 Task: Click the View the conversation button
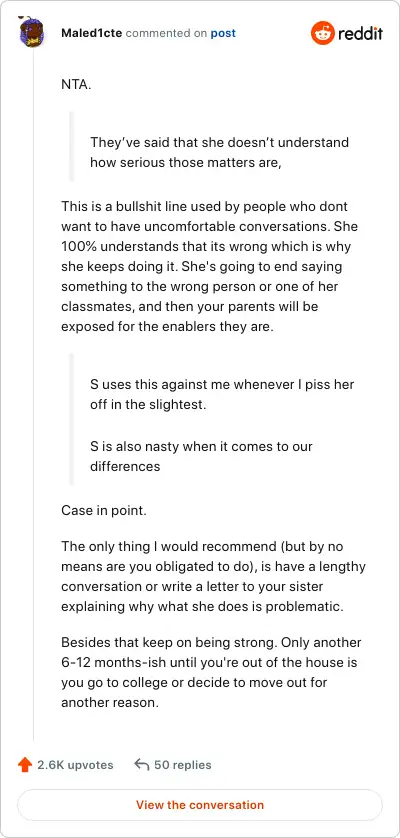[200, 805]
